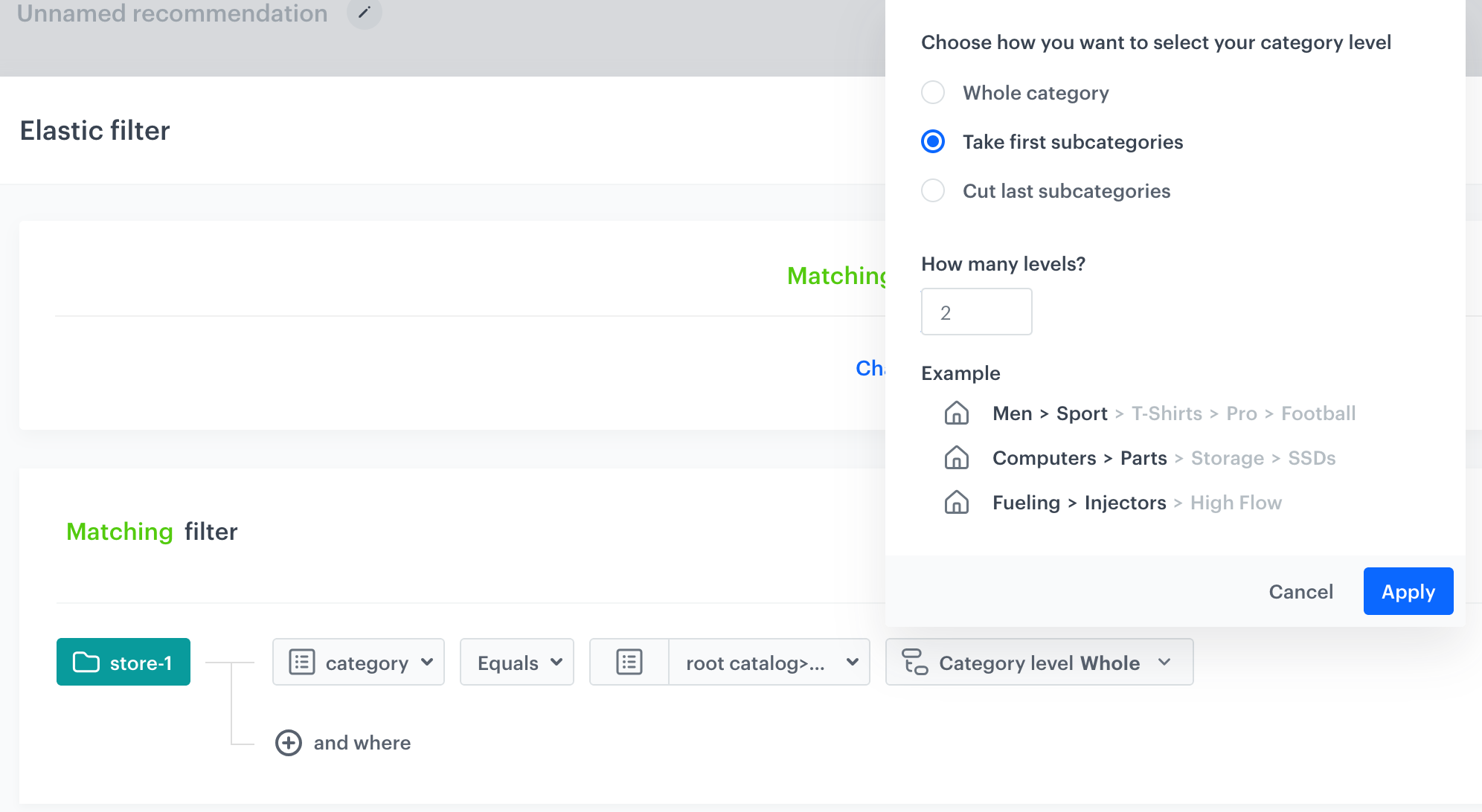Click the list icon beside root catalog value
This screenshot has width=1482, height=812.
[x=629, y=662]
